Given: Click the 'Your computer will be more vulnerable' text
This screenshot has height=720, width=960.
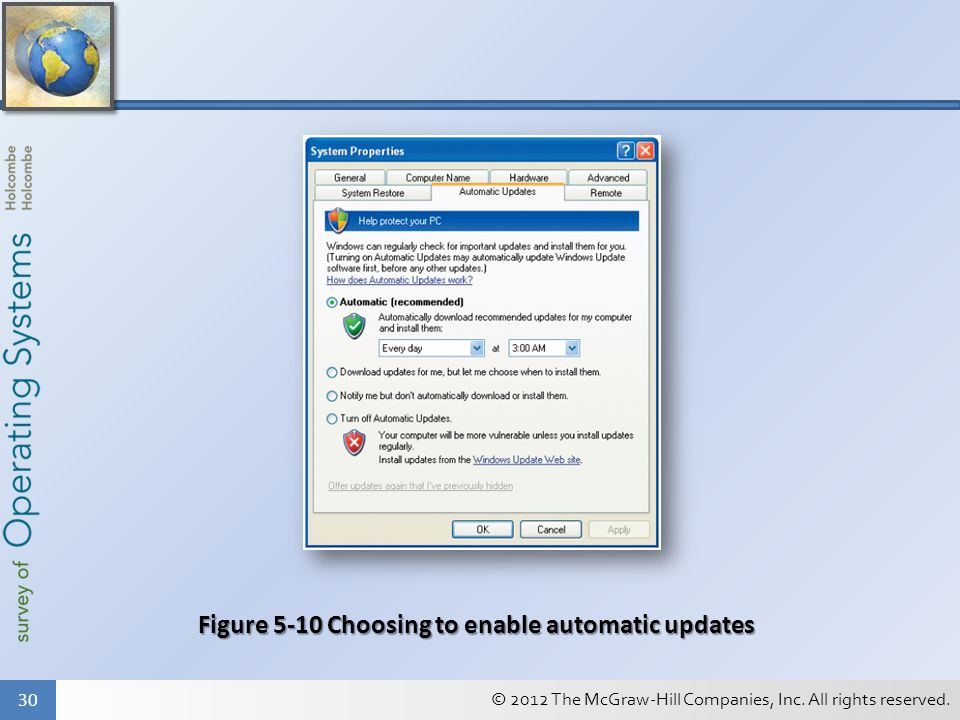Looking at the screenshot, I should pos(506,441).
